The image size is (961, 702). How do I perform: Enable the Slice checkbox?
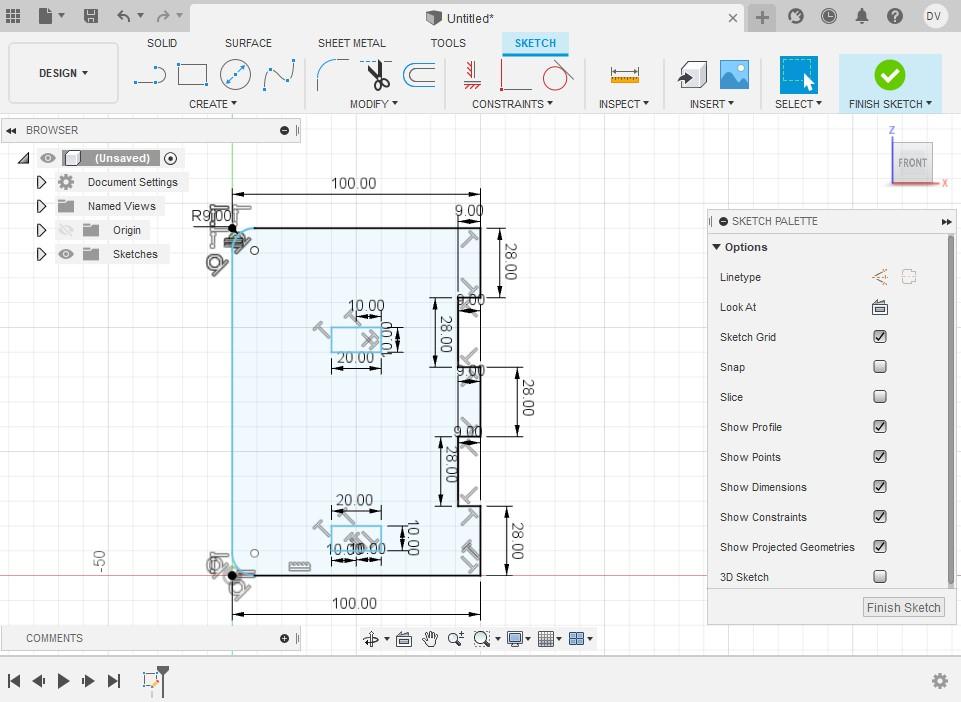879,397
